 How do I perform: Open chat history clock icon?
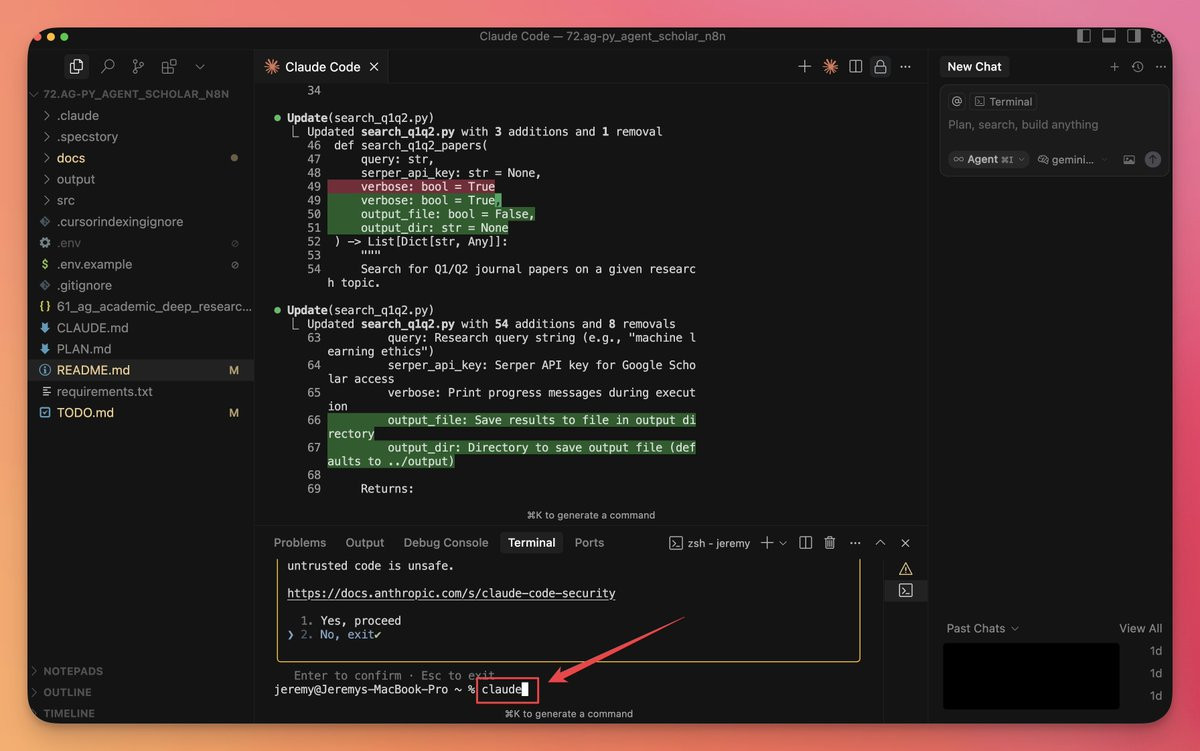(x=1137, y=67)
